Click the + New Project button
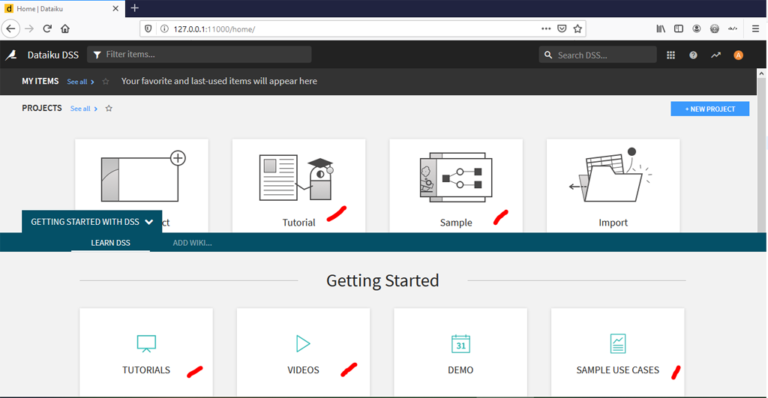Image resolution: width=768 pixels, height=398 pixels. click(x=710, y=109)
